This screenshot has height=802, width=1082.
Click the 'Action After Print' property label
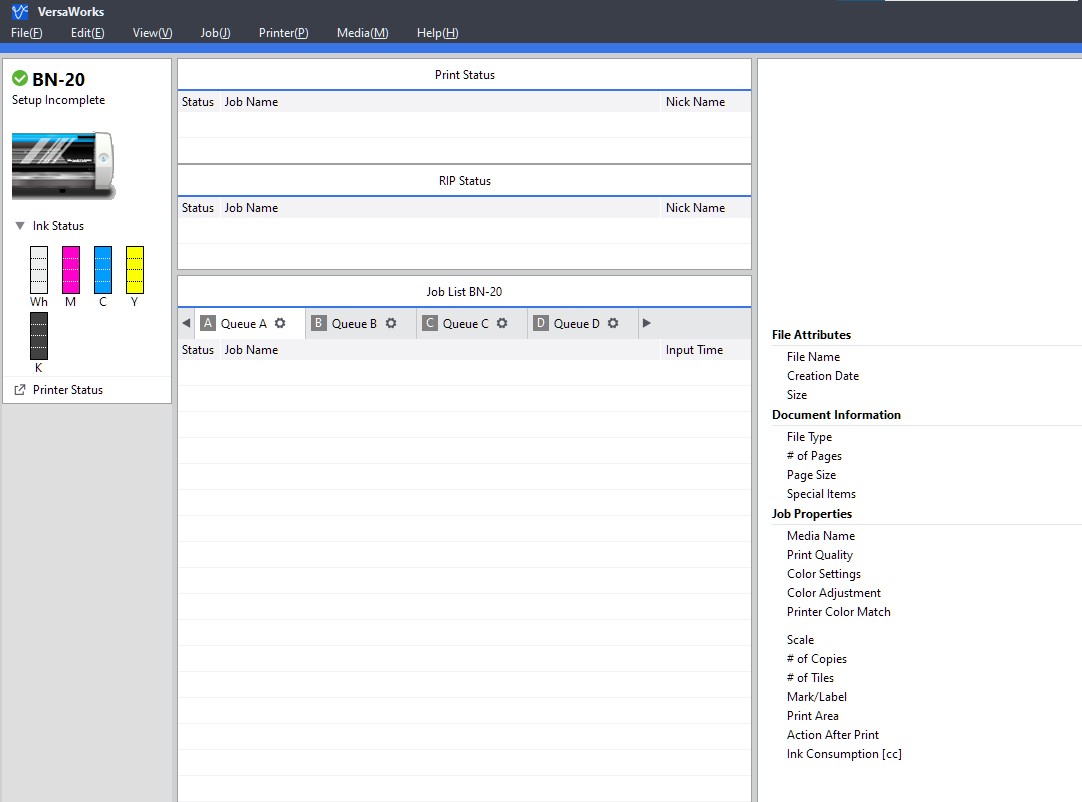(833, 735)
